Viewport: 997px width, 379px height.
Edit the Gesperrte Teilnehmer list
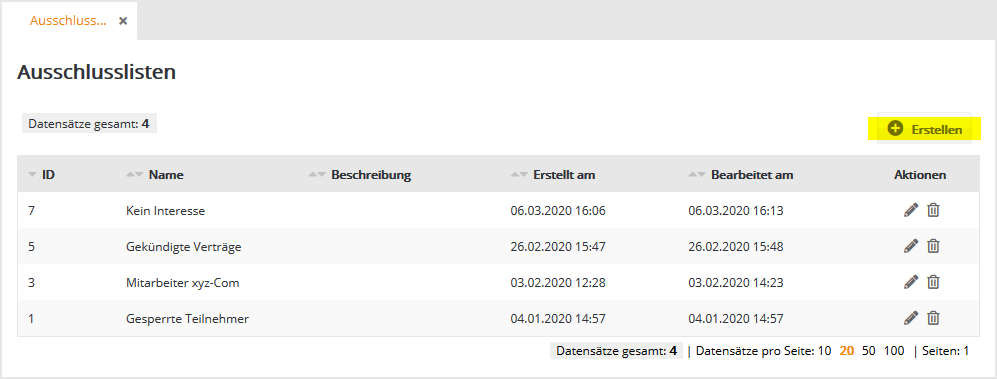pos(911,318)
